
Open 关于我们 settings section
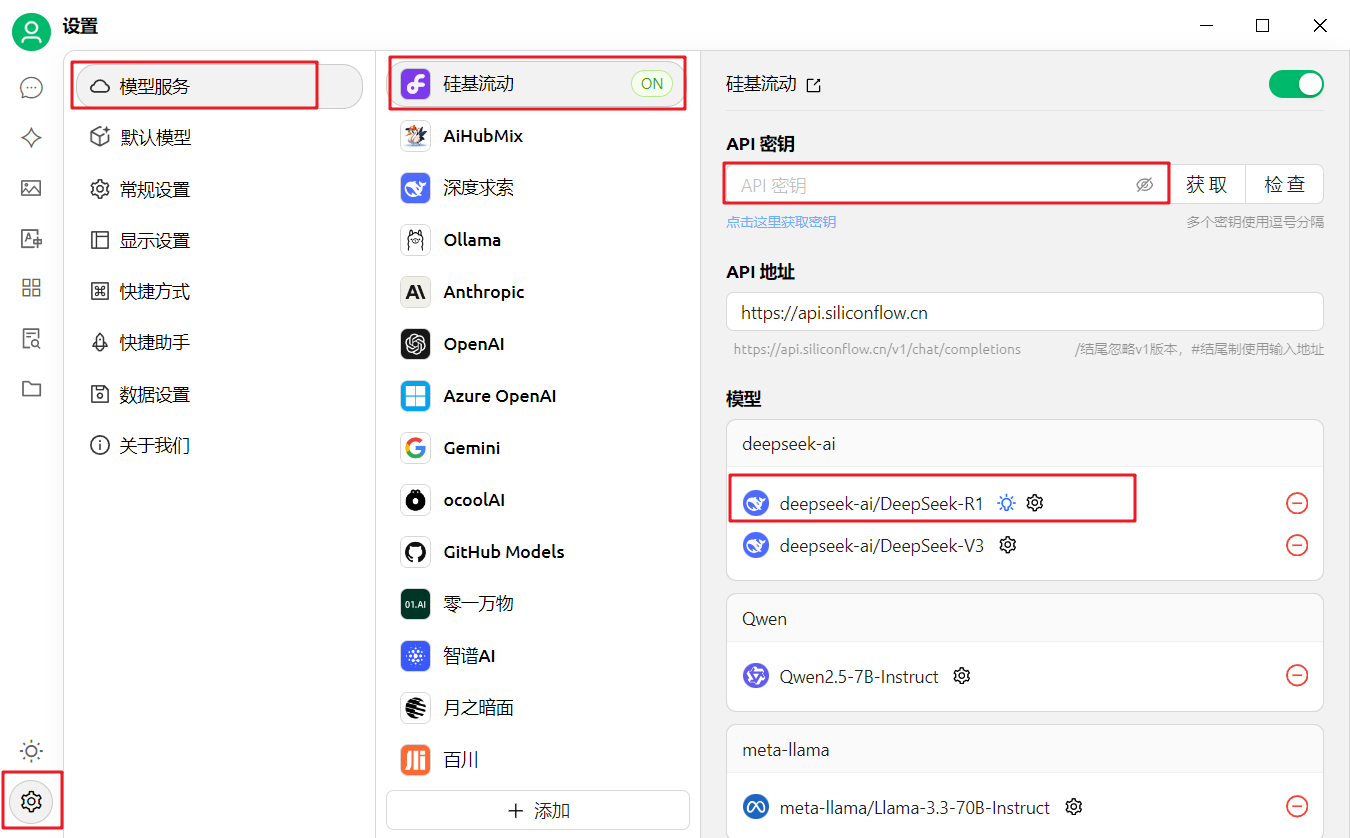click(x=218, y=445)
